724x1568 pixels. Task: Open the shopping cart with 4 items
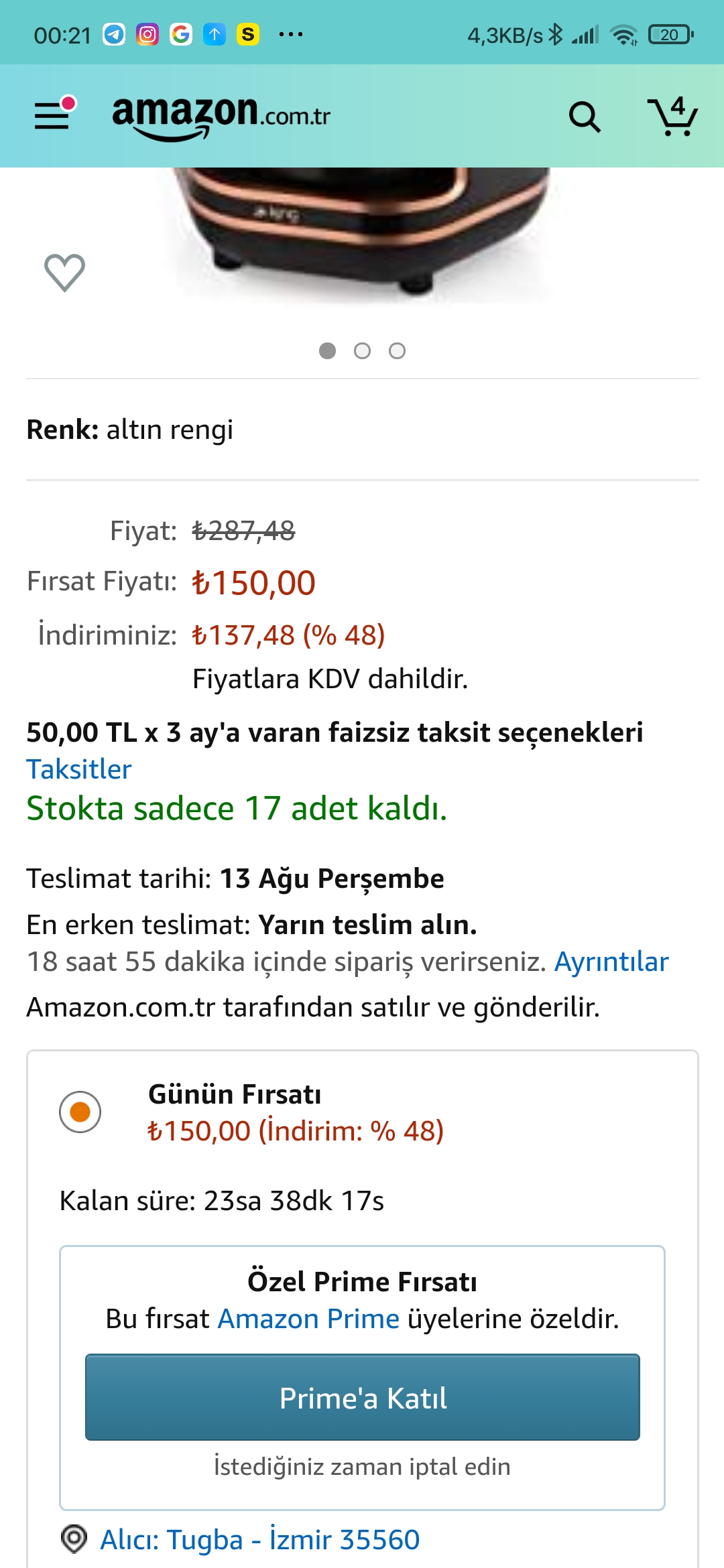tap(672, 117)
